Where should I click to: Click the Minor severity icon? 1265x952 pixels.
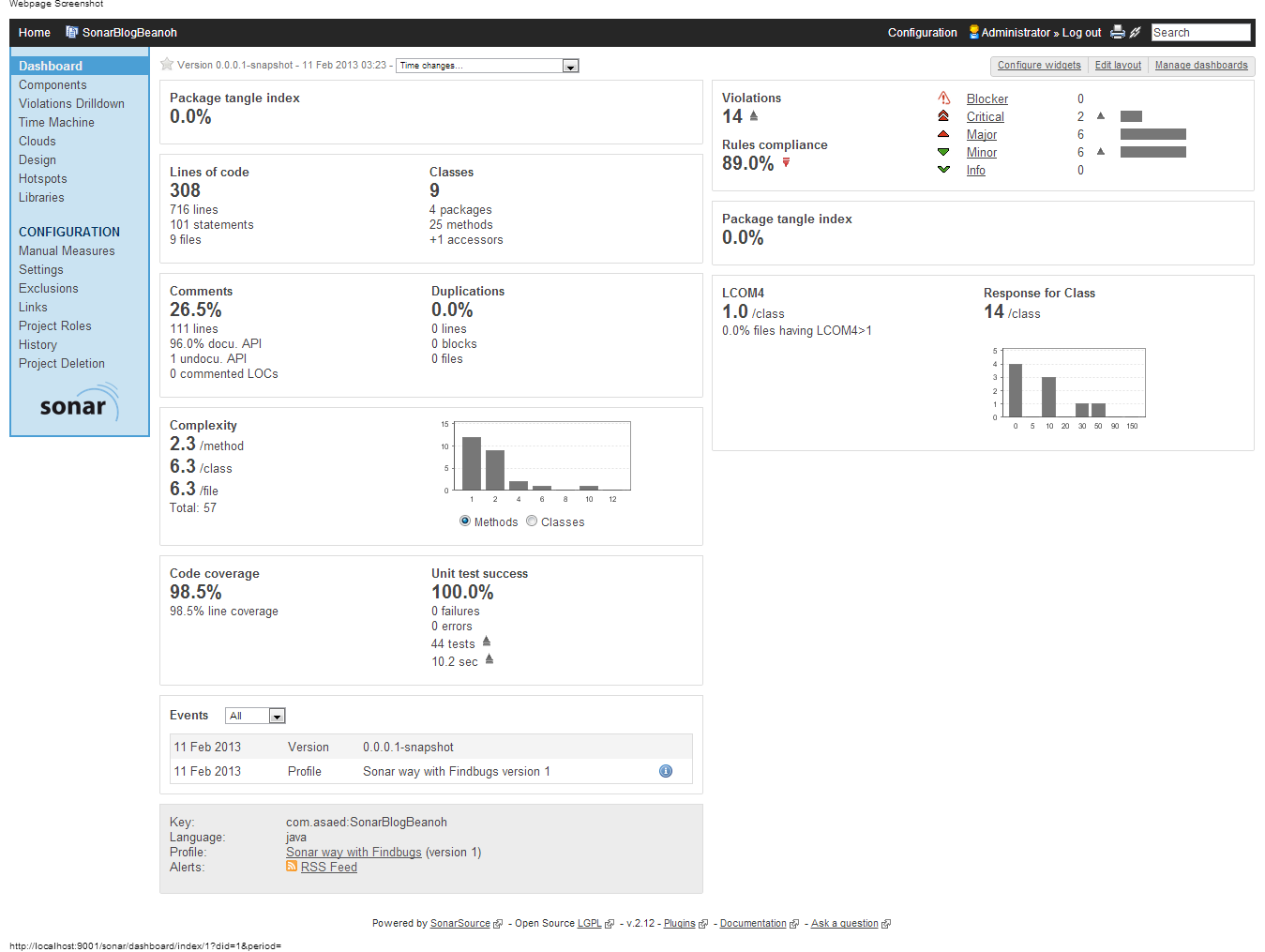coord(944,152)
